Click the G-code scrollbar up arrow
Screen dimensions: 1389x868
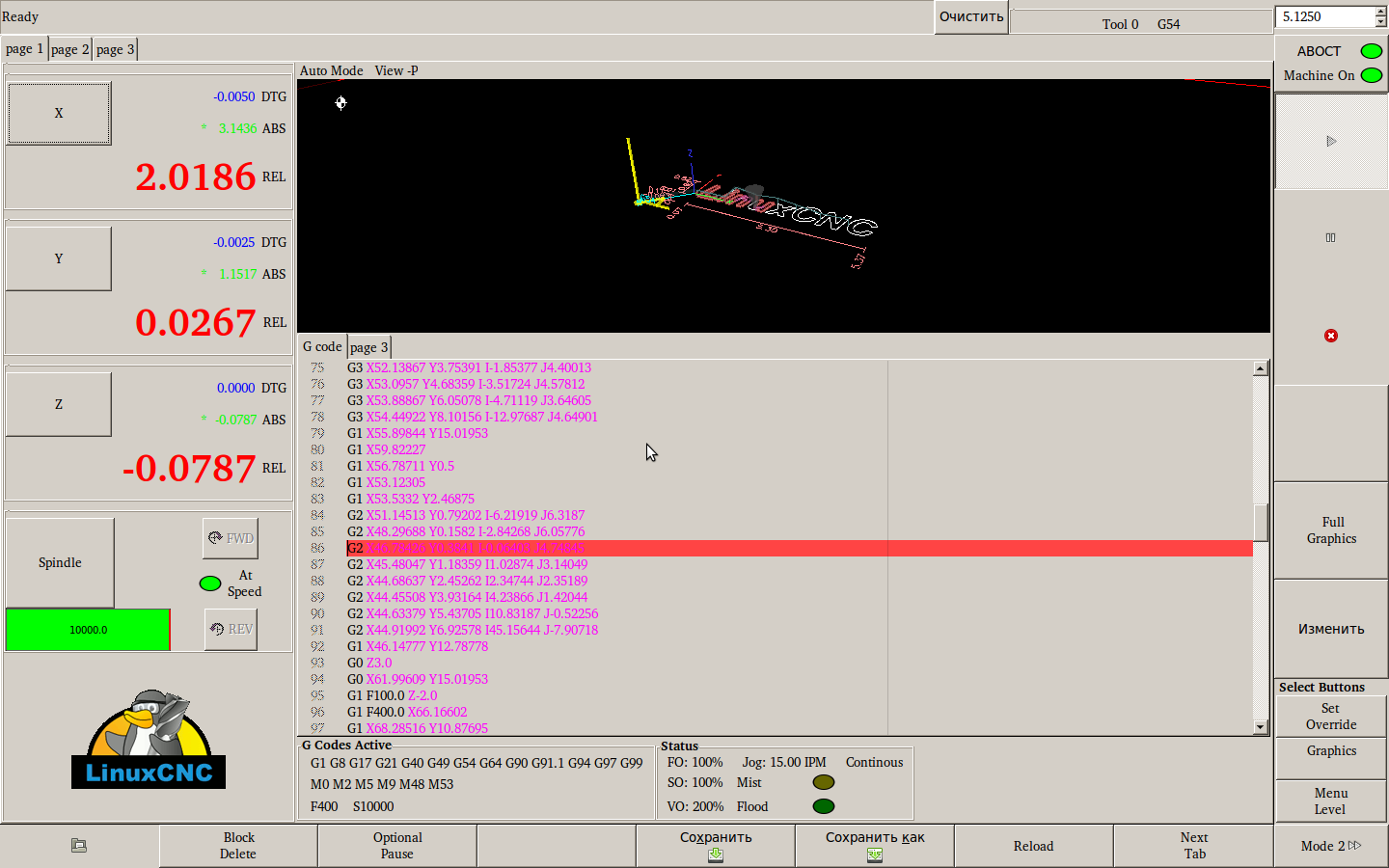(1260, 368)
